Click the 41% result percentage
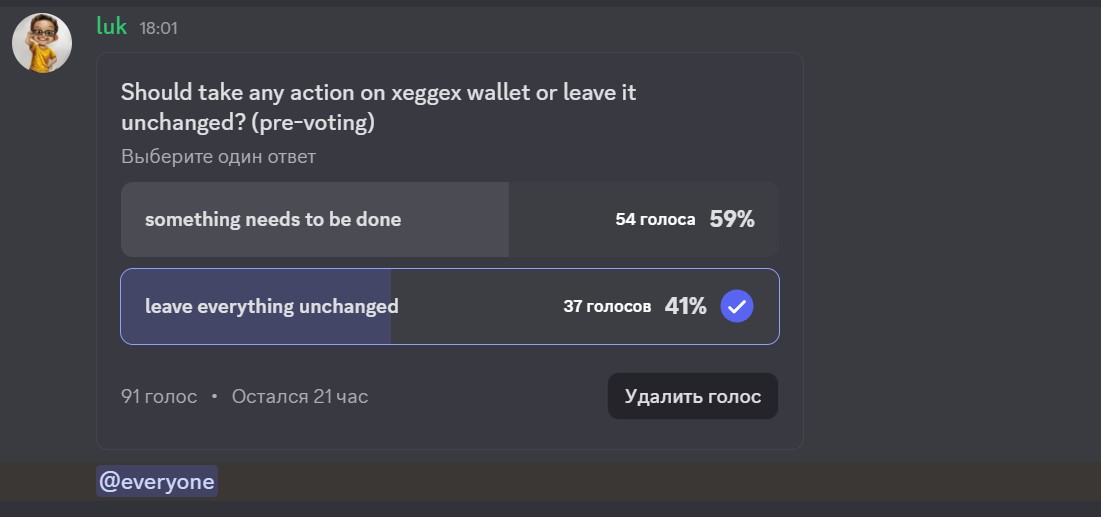This screenshot has width=1101, height=517. (x=686, y=306)
